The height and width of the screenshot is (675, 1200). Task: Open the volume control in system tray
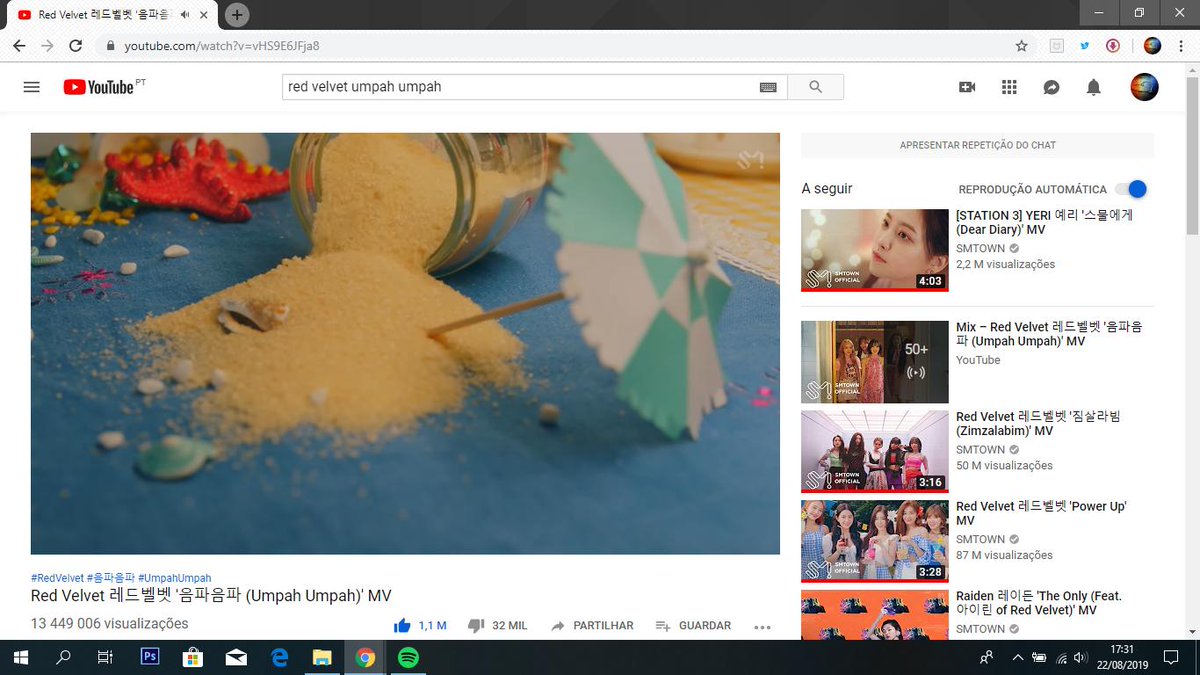(1081, 658)
